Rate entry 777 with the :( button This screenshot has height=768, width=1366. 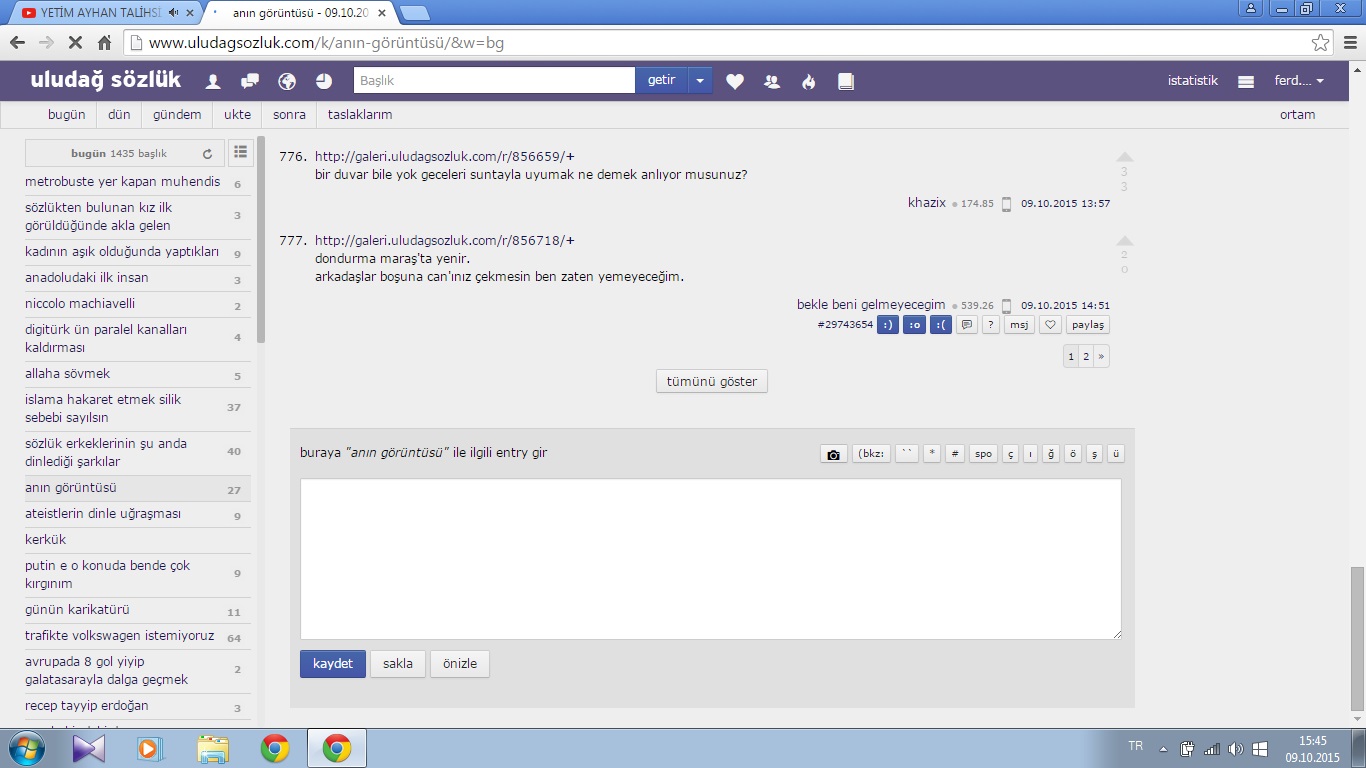(941, 325)
